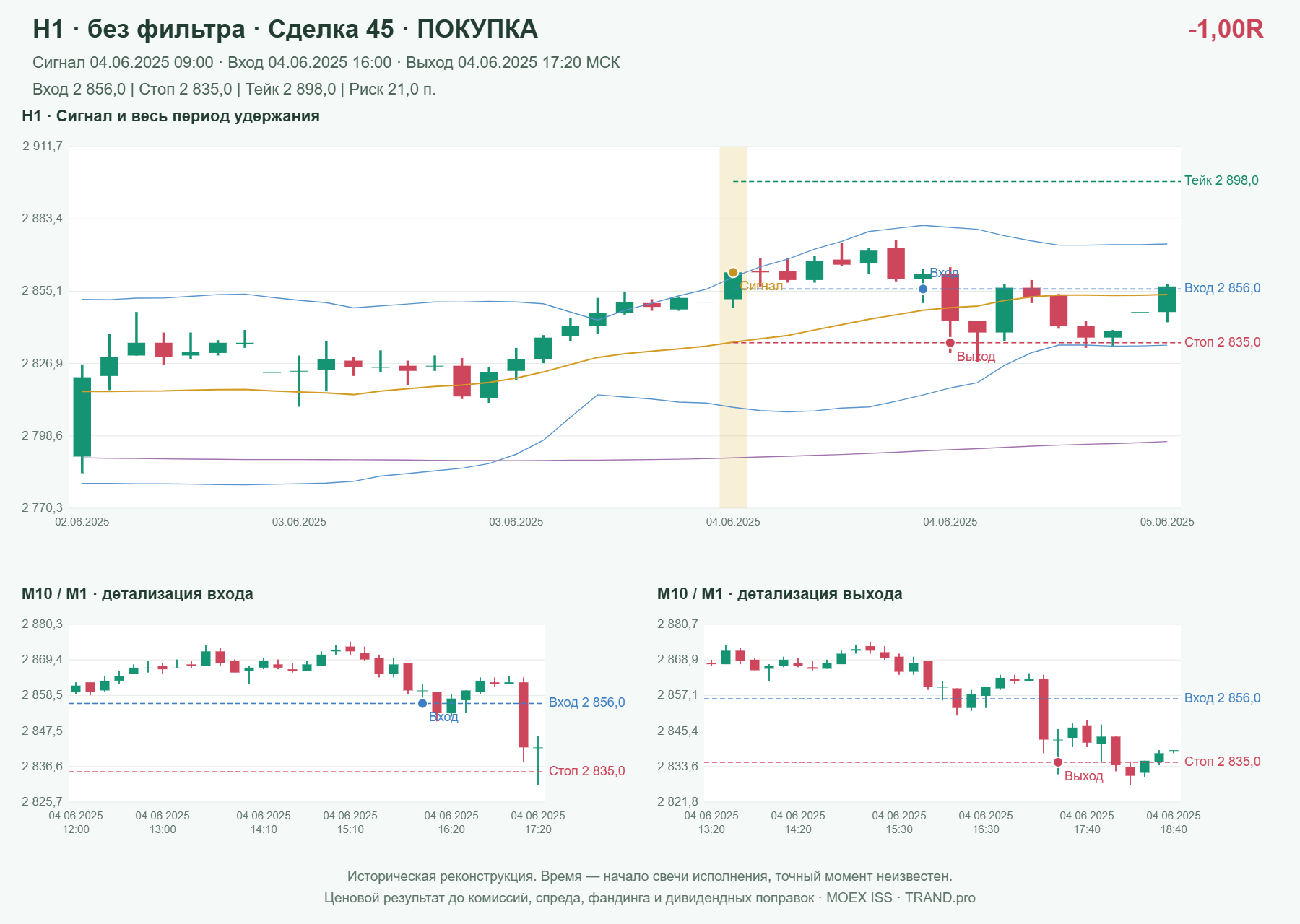Click the 'Сигнал' annotation text on H1 chart
Viewport: 1300px width, 924px height.
(x=761, y=286)
